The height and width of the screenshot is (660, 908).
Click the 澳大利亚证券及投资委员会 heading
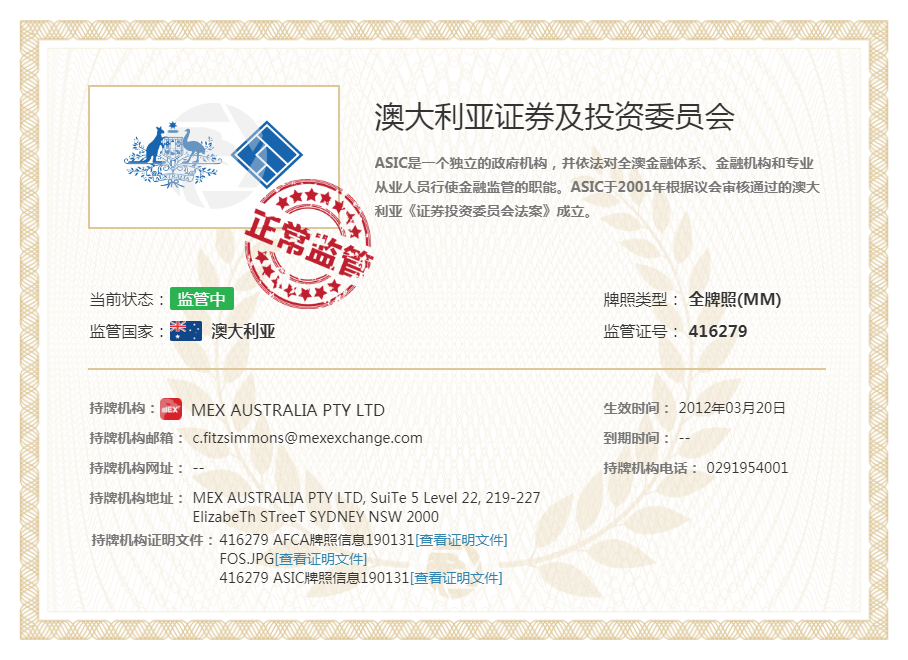pos(554,117)
